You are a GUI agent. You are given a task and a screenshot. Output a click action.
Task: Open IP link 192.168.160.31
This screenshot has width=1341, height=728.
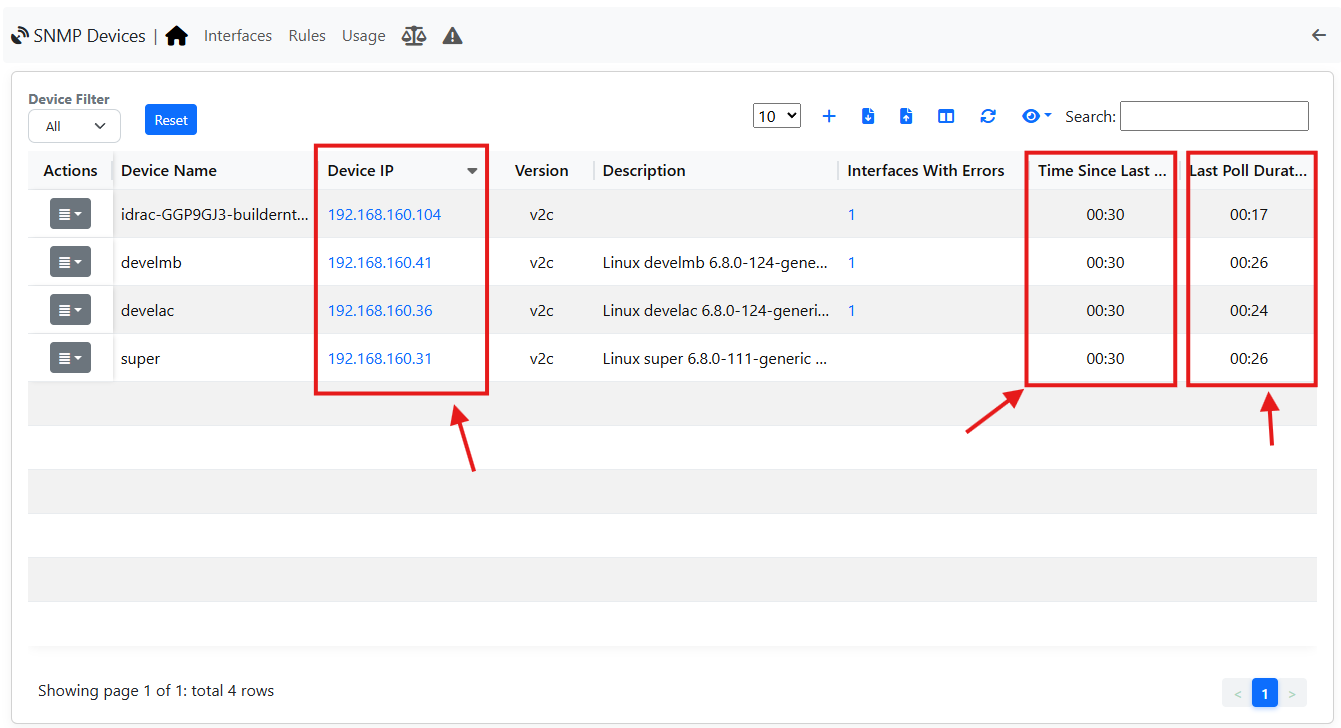pyautogui.click(x=380, y=358)
